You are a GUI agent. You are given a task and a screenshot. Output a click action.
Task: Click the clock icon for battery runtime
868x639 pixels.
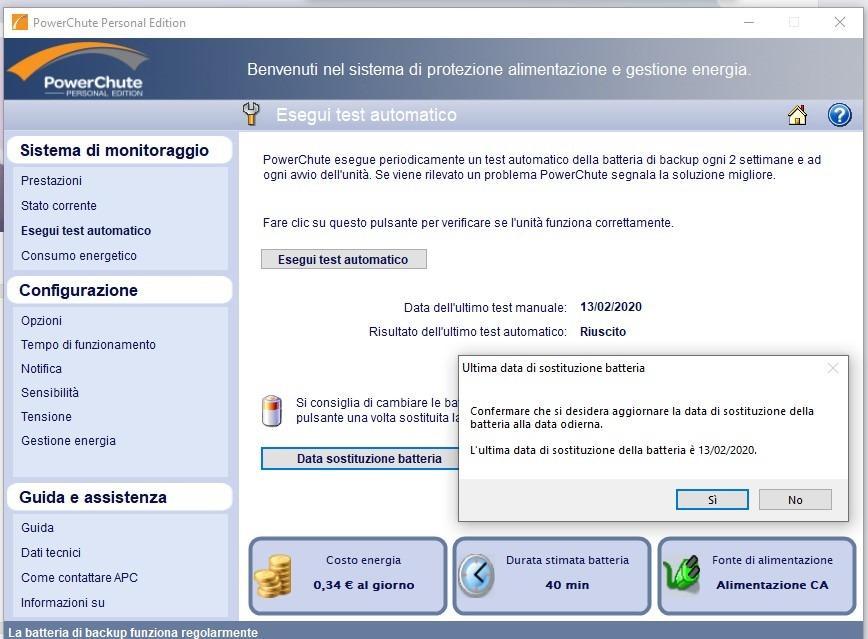(477, 575)
